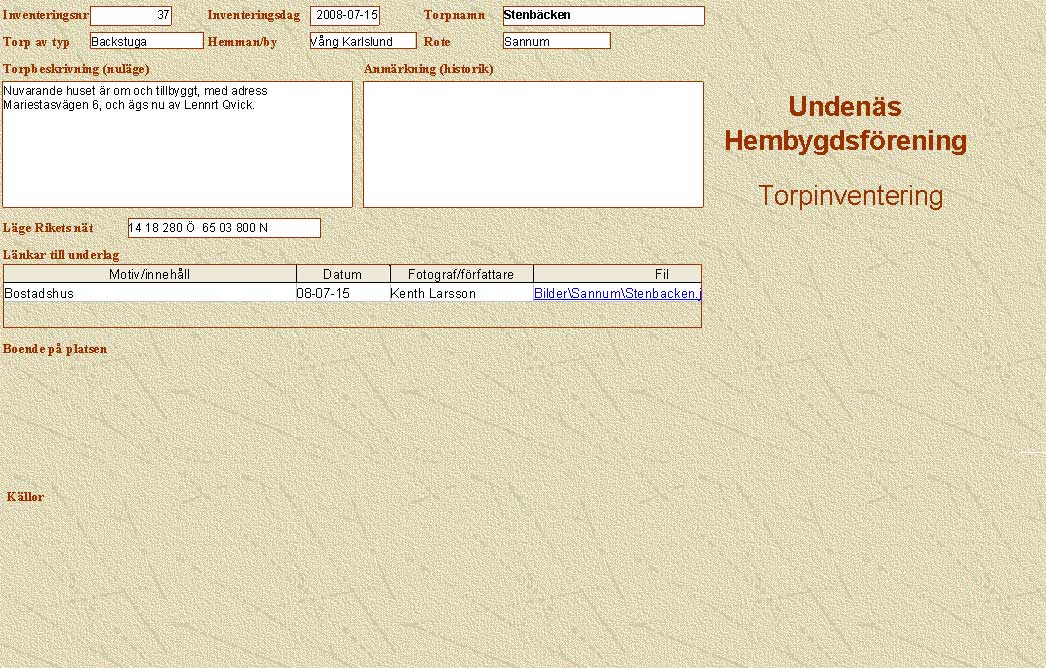This screenshot has height=668, width=1046.
Task: Select the Kenth Larsson photographer cell
Action: (x=433, y=294)
